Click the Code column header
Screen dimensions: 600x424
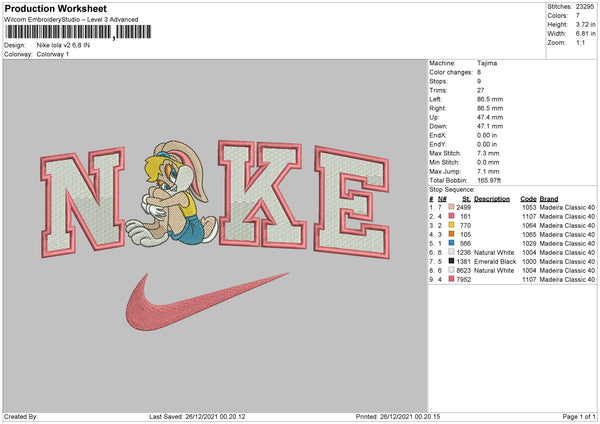pos(528,197)
